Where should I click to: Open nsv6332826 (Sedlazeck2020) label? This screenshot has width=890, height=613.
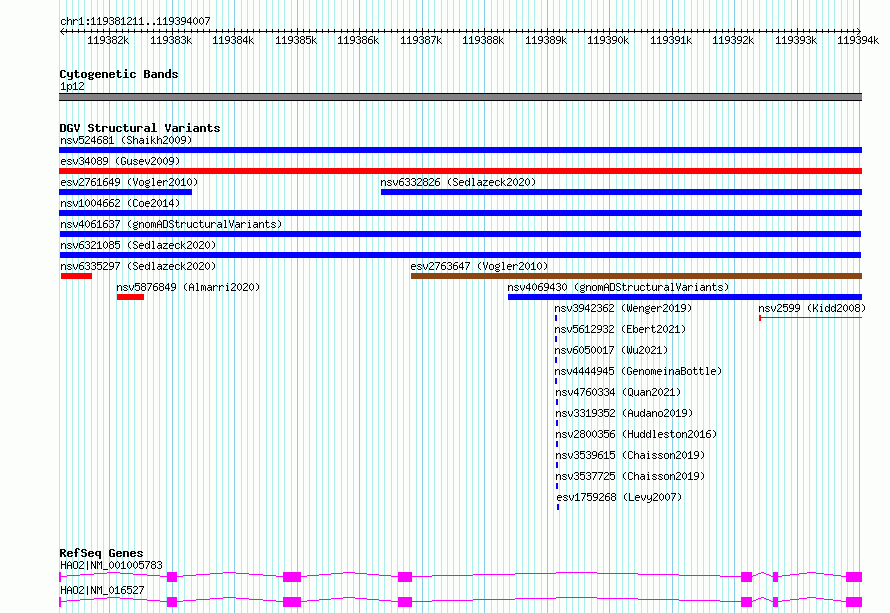point(458,182)
